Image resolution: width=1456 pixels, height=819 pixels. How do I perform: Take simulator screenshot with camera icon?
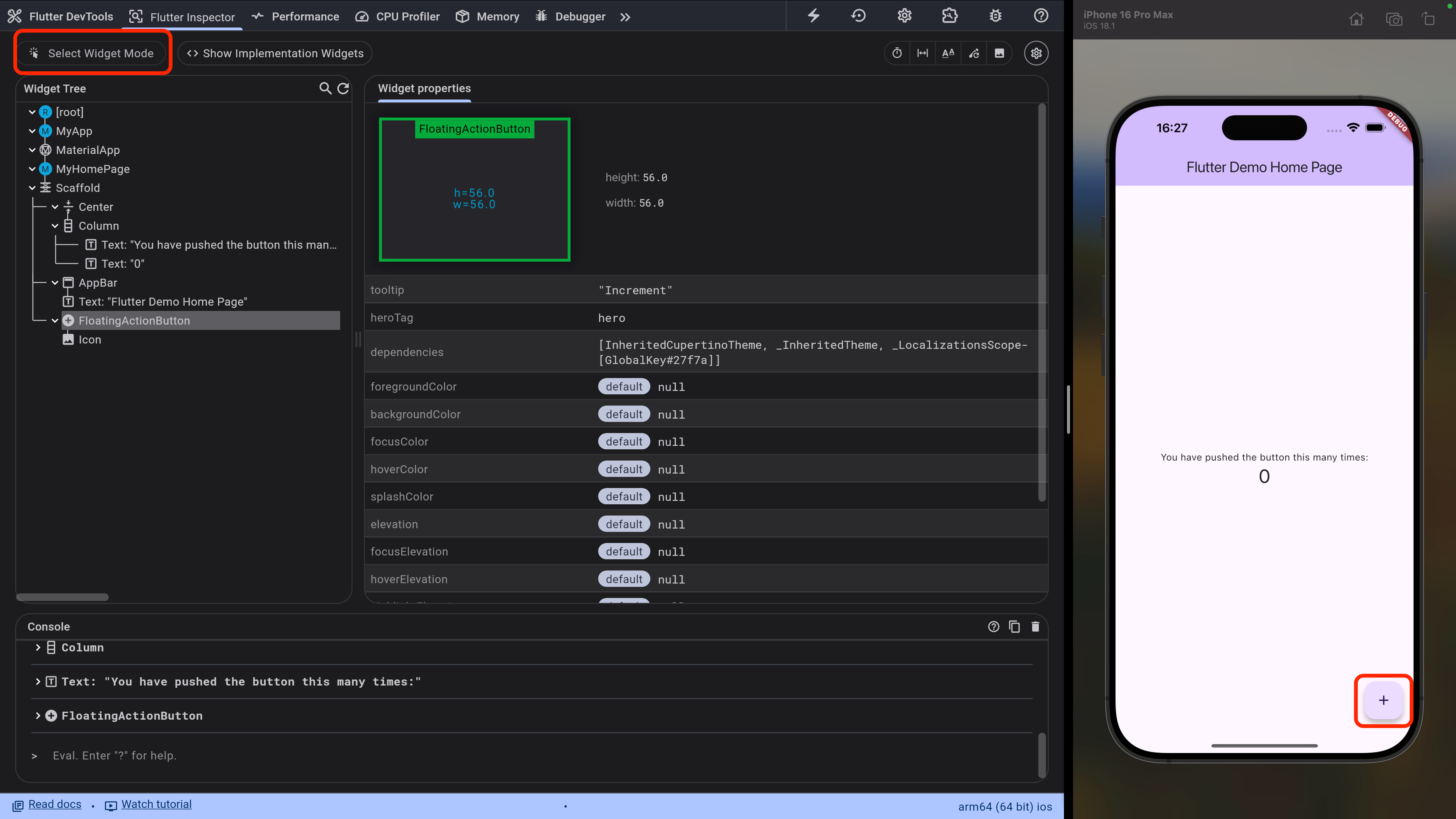1394,20
